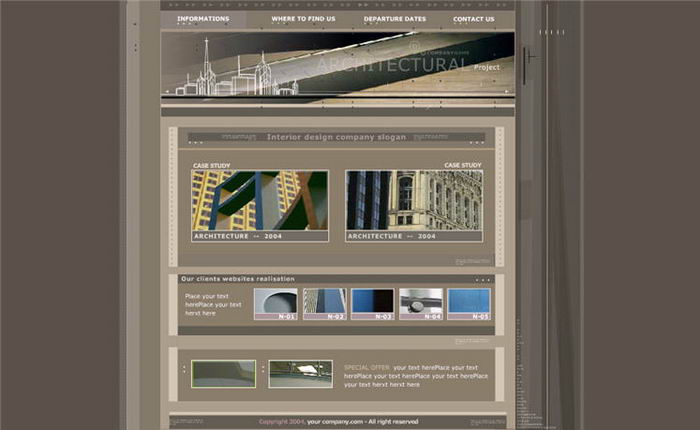Select client thumbnail N-03
Image resolution: width=700 pixels, height=430 pixels.
click(372, 304)
